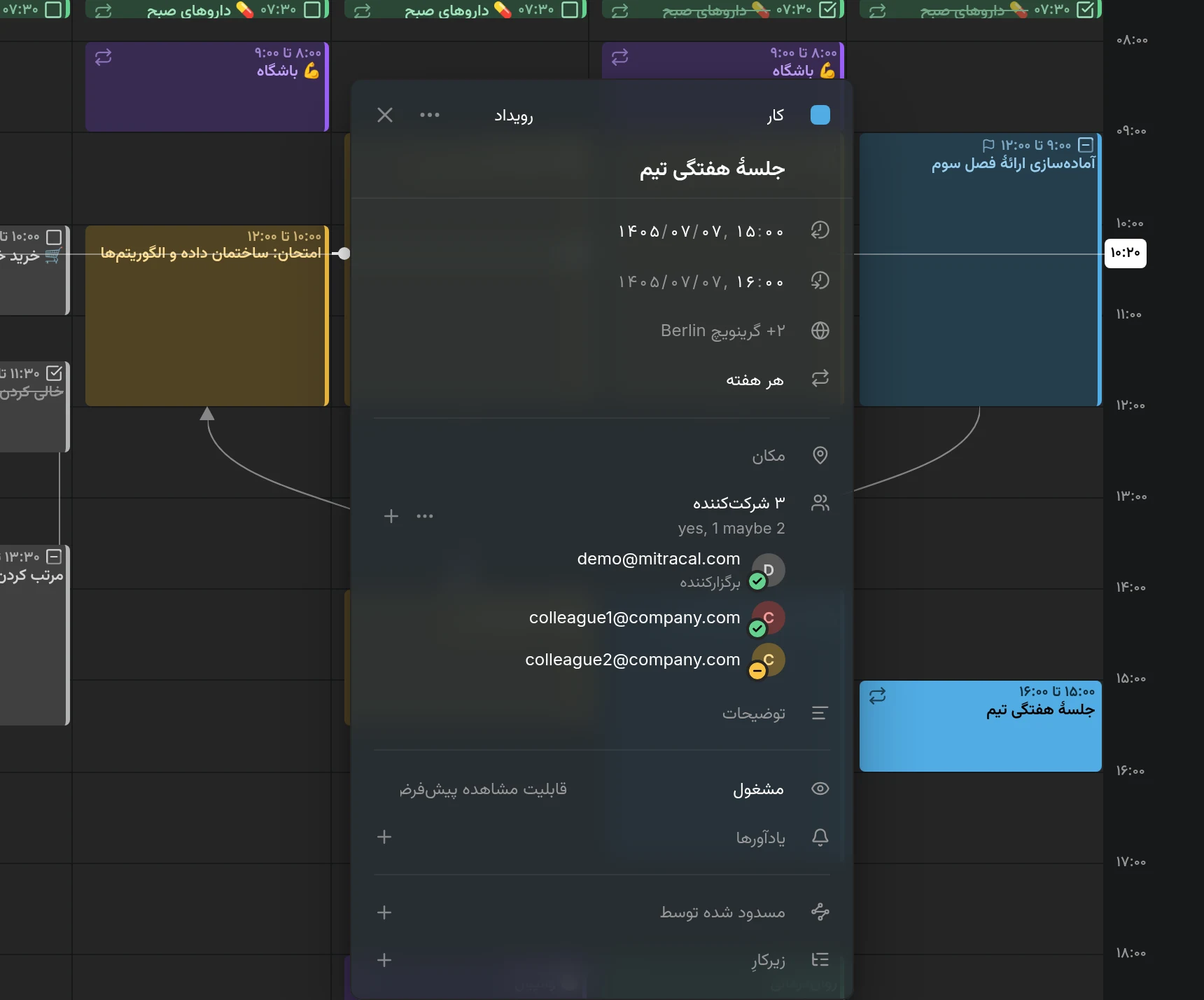Select the جلسهٔ هفتگی تیم calendar event
This screenshot has height=1000, width=1204.
(980, 726)
